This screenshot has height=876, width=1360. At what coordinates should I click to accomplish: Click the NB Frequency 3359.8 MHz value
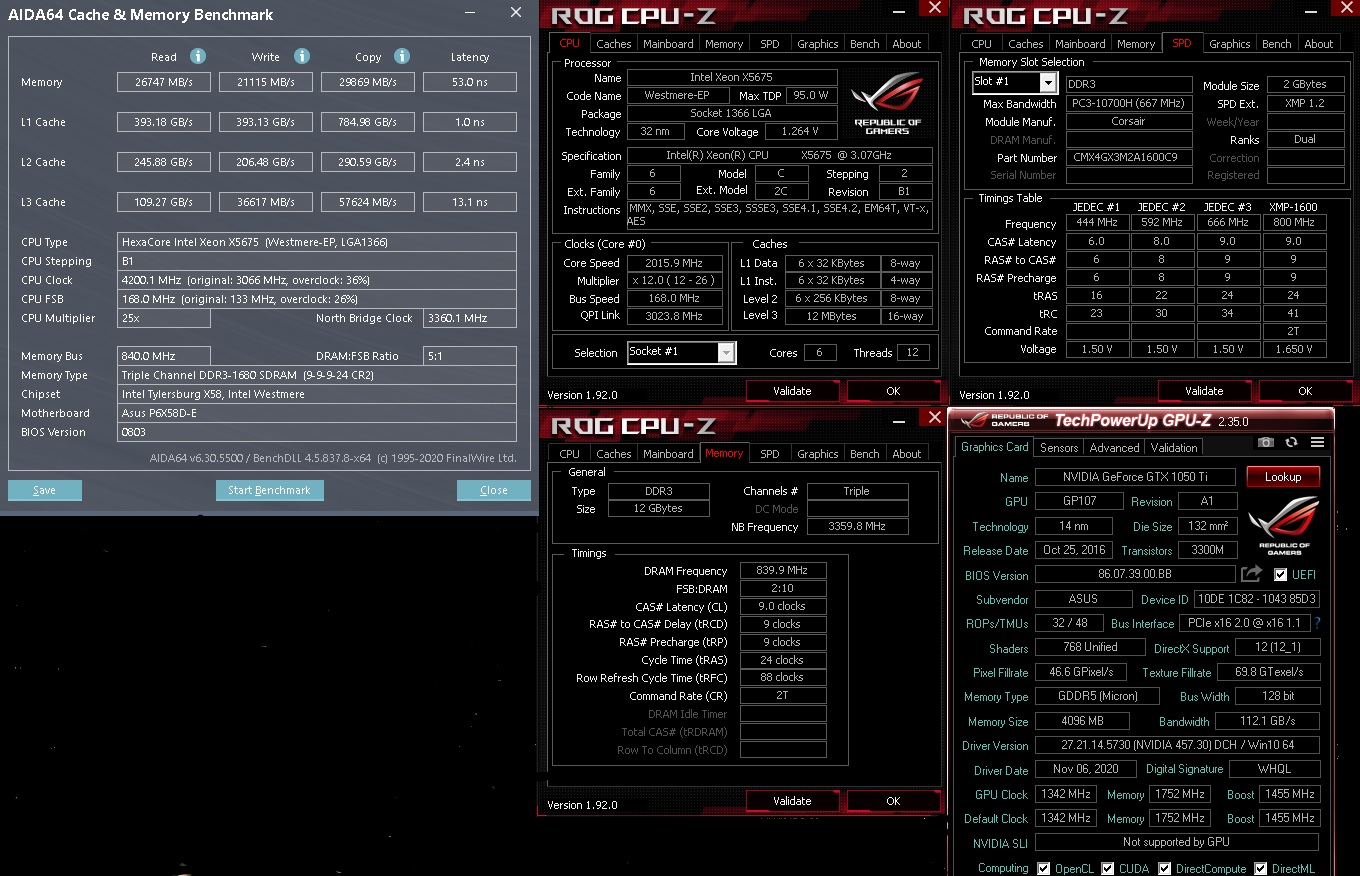click(x=857, y=526)
